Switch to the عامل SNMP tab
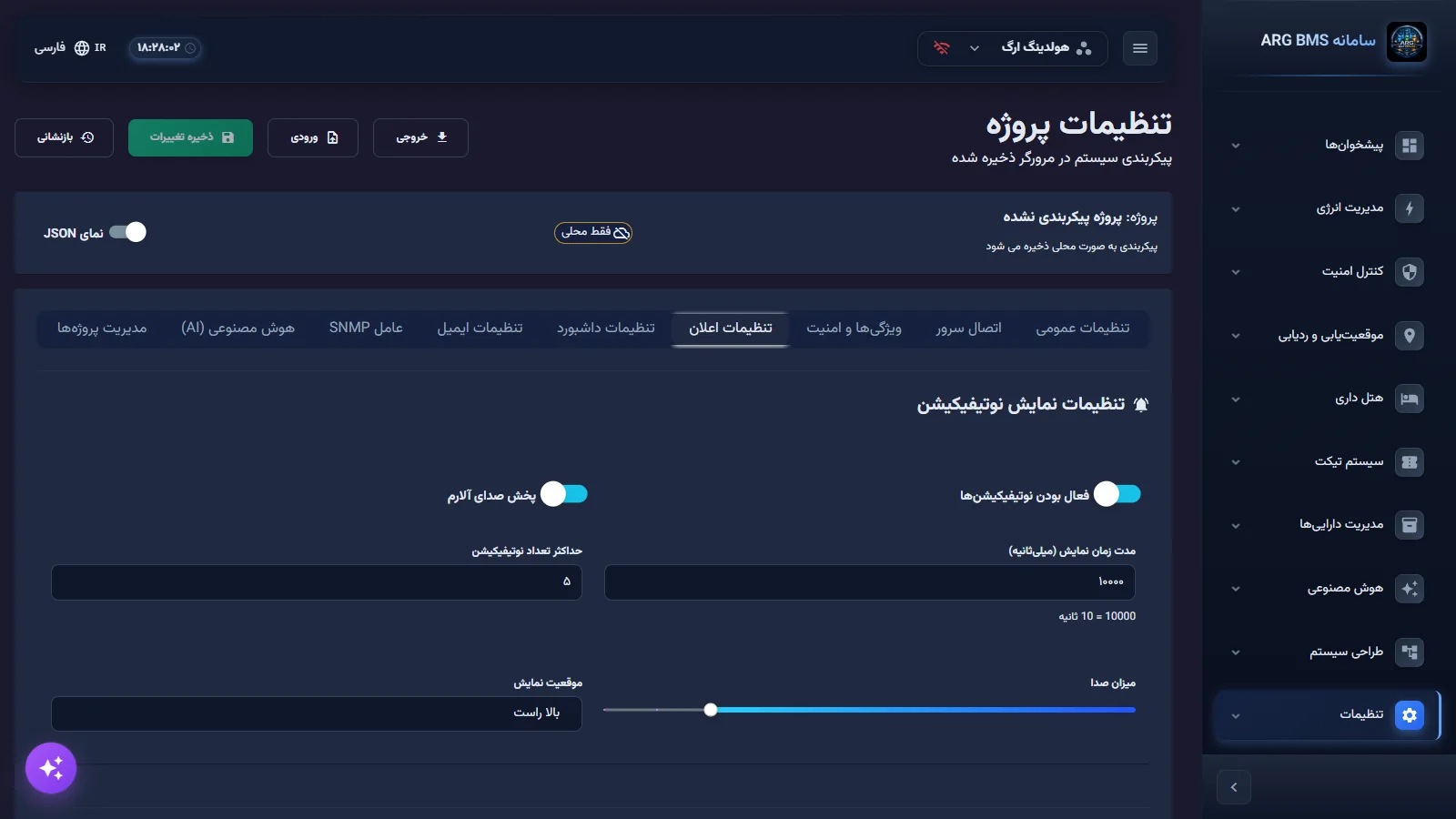 click(x=366, y=329)
